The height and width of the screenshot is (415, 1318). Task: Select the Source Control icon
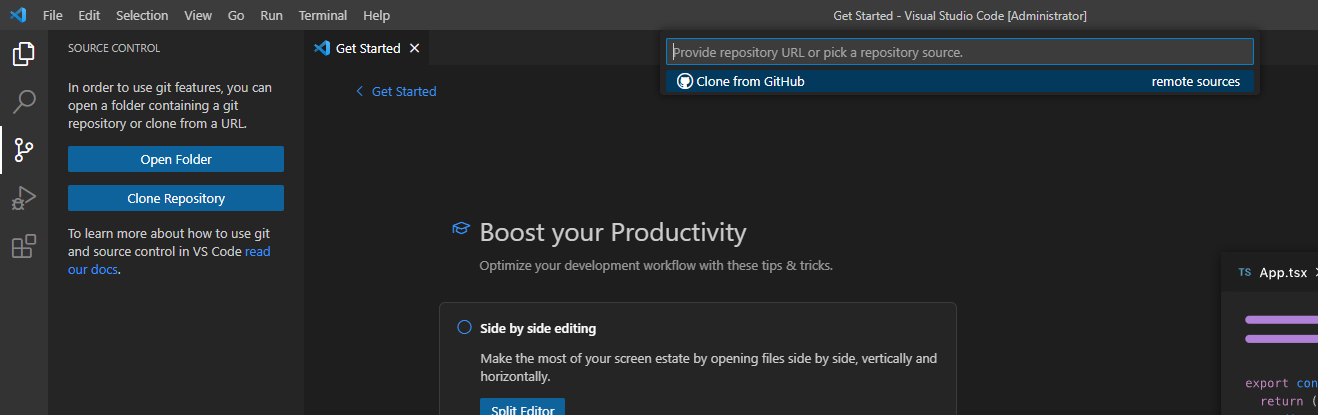(24, 150)
